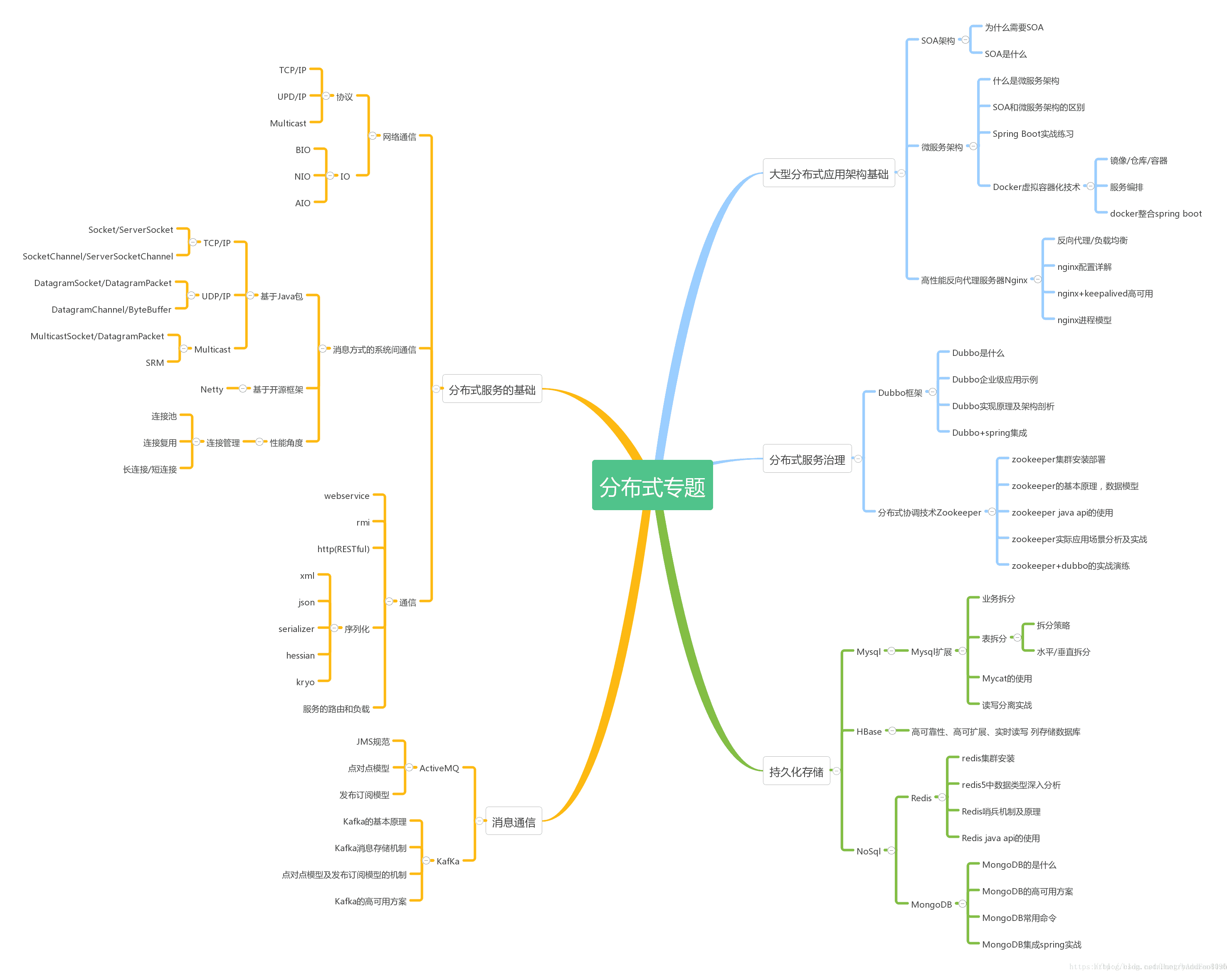
Task: Collapse the 基于开源框架 node toggle
Action: point(243,389)
